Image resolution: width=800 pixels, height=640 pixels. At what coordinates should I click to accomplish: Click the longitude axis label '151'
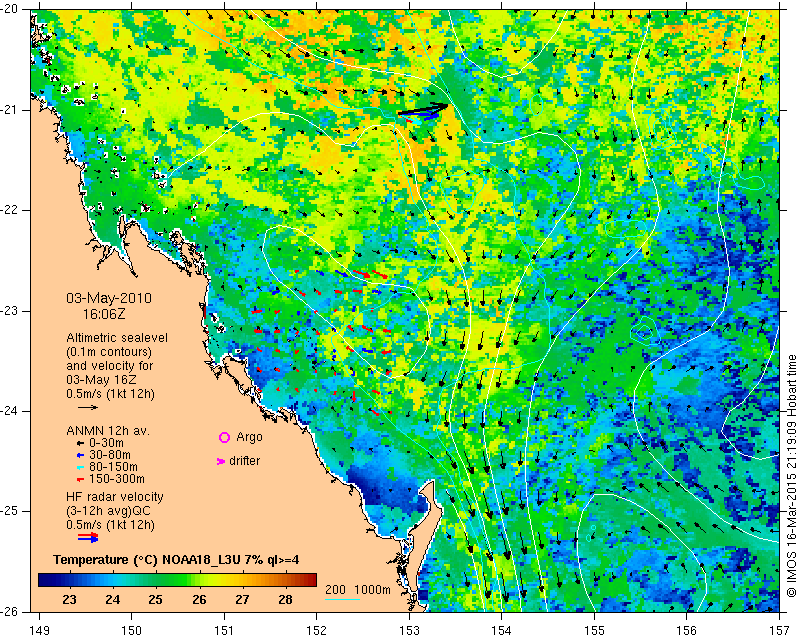click(x=224, y=631)
